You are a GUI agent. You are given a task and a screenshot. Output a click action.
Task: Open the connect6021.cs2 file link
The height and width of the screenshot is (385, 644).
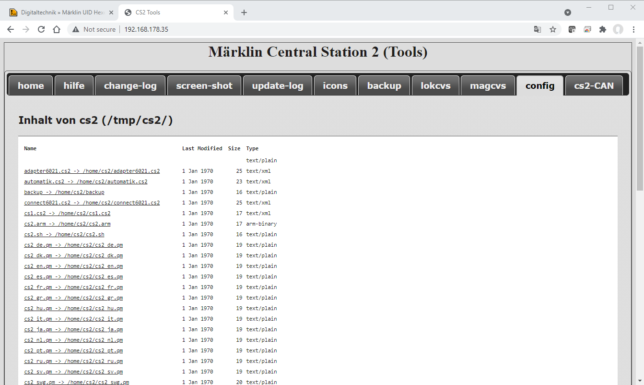pos(92,203)
